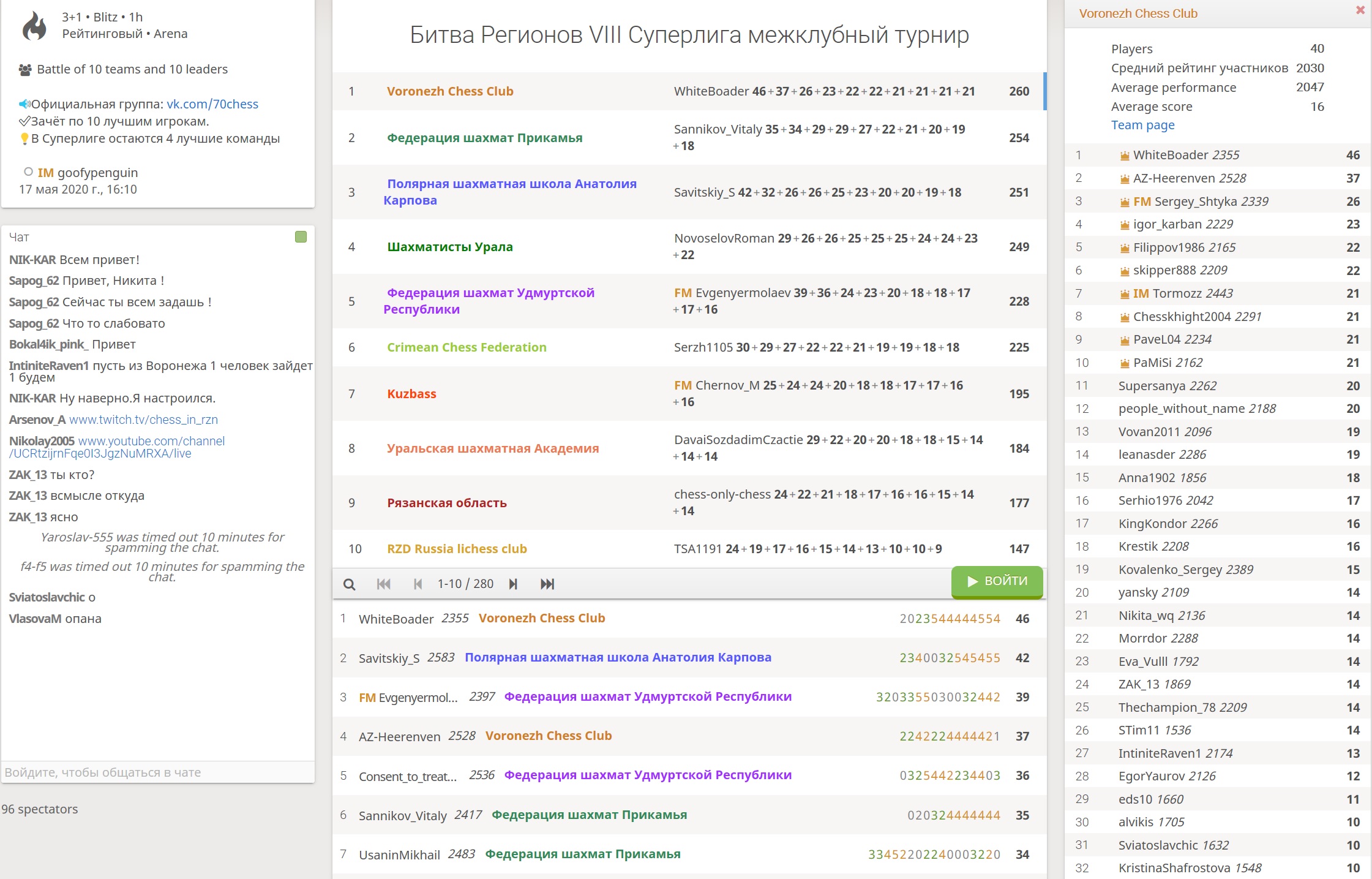Select the Kuzbass team row
1372x879 pixels.
(689, 394)
